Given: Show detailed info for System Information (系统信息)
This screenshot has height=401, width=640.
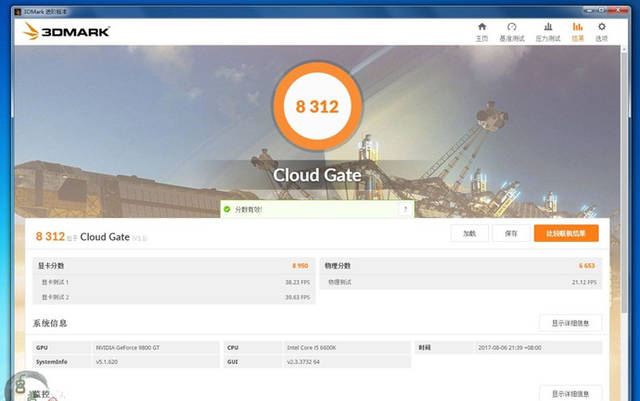Looking at the screenshot, I should tap(570, 323).
